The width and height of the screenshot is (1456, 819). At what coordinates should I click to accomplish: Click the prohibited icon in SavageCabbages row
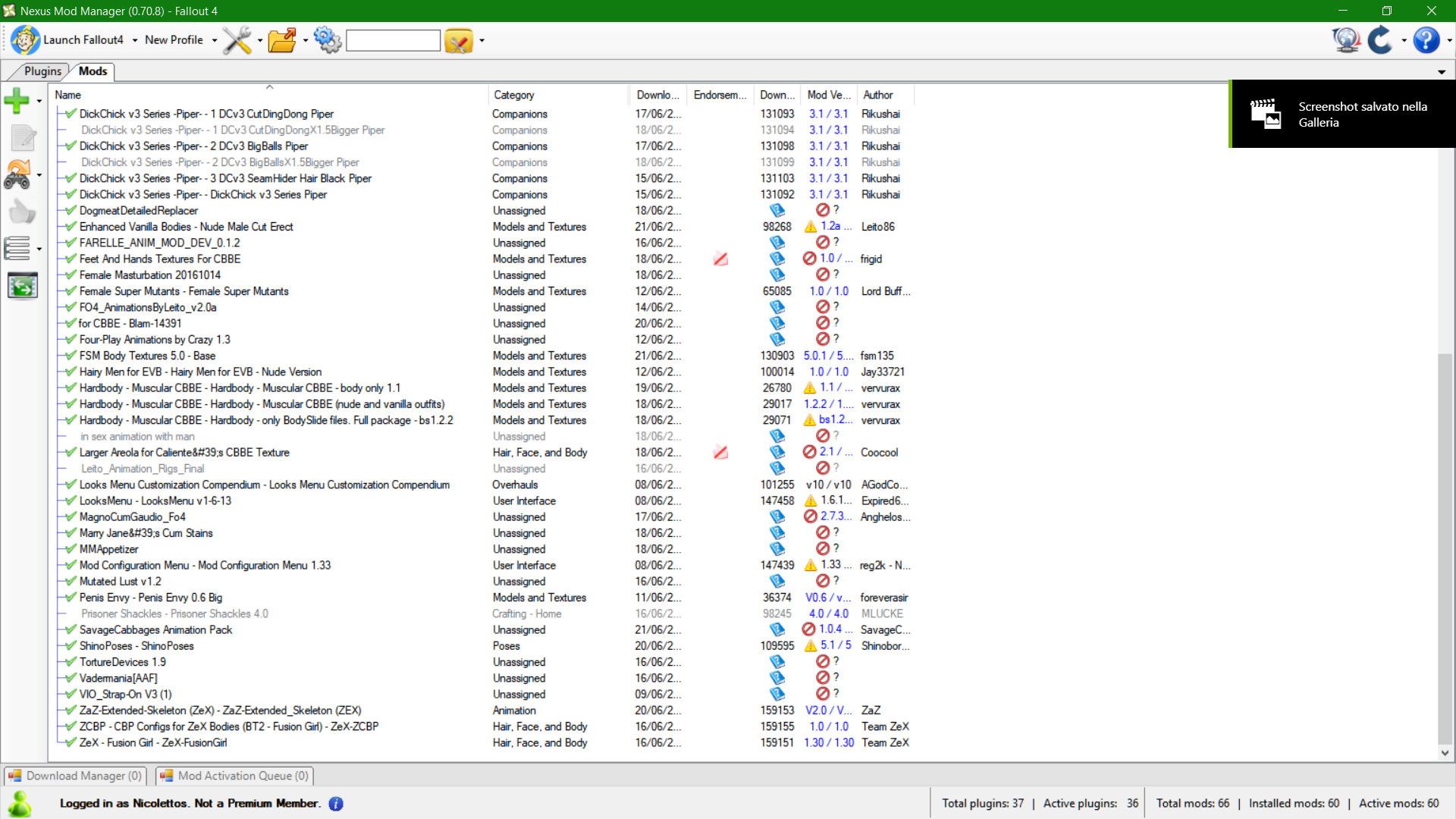[x=809, y=629]
